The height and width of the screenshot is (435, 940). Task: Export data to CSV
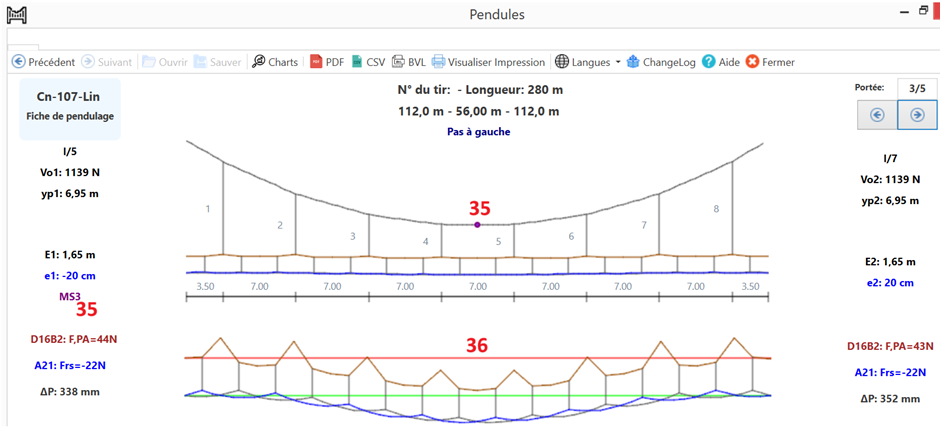pos(367,62)
